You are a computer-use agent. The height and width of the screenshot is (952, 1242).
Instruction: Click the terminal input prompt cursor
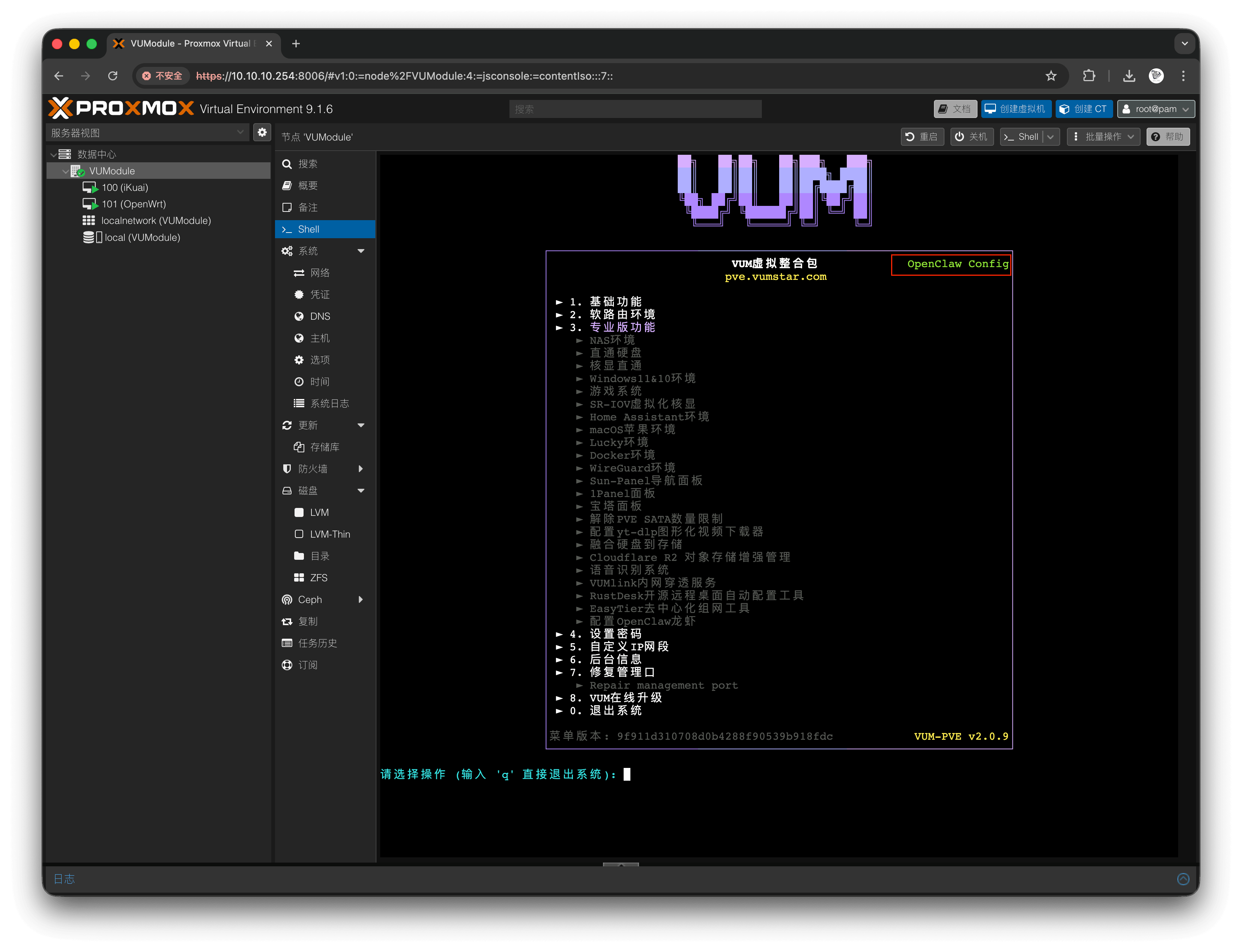(627, 774)
